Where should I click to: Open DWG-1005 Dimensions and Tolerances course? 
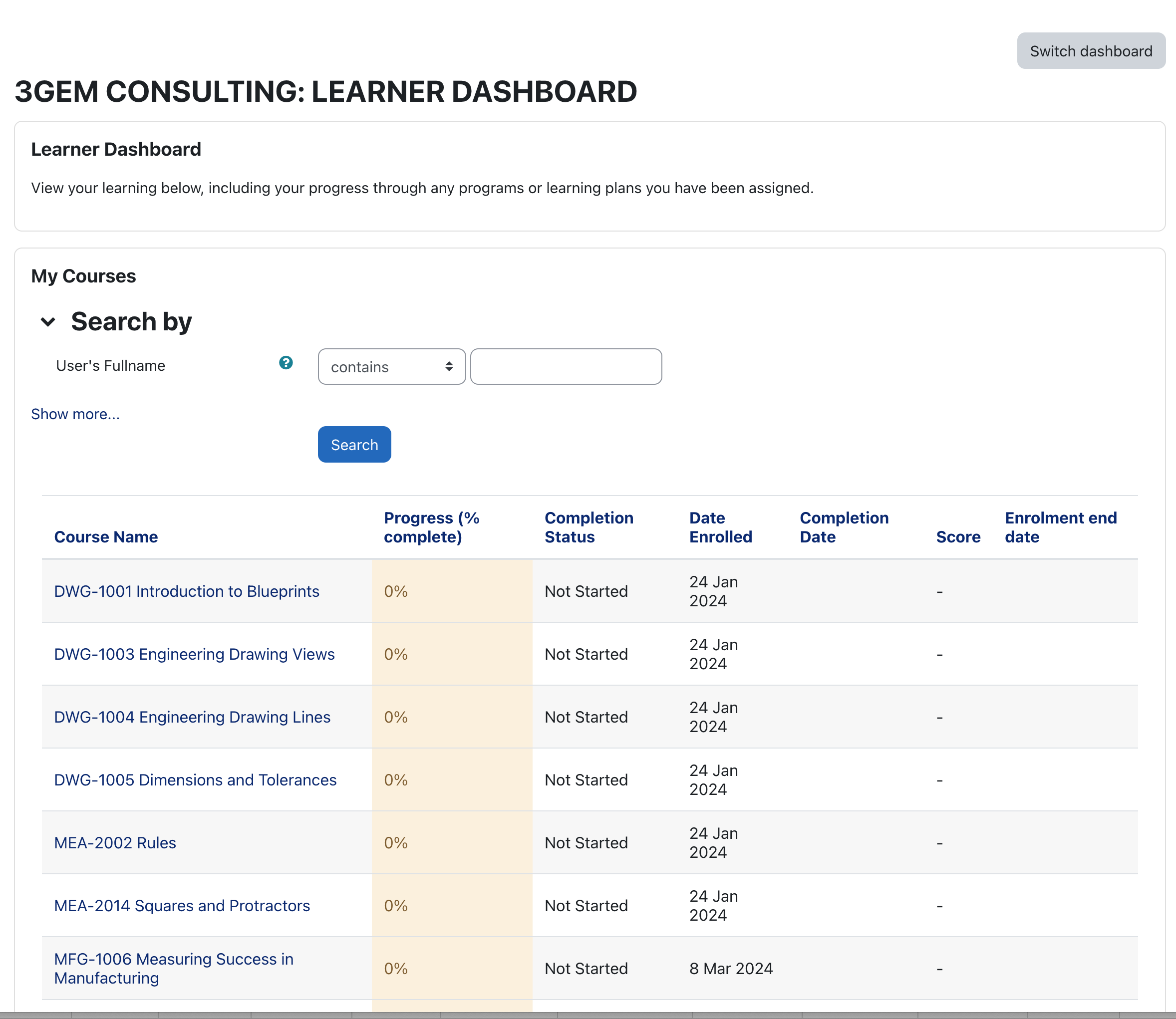click(x=195, y=779)
